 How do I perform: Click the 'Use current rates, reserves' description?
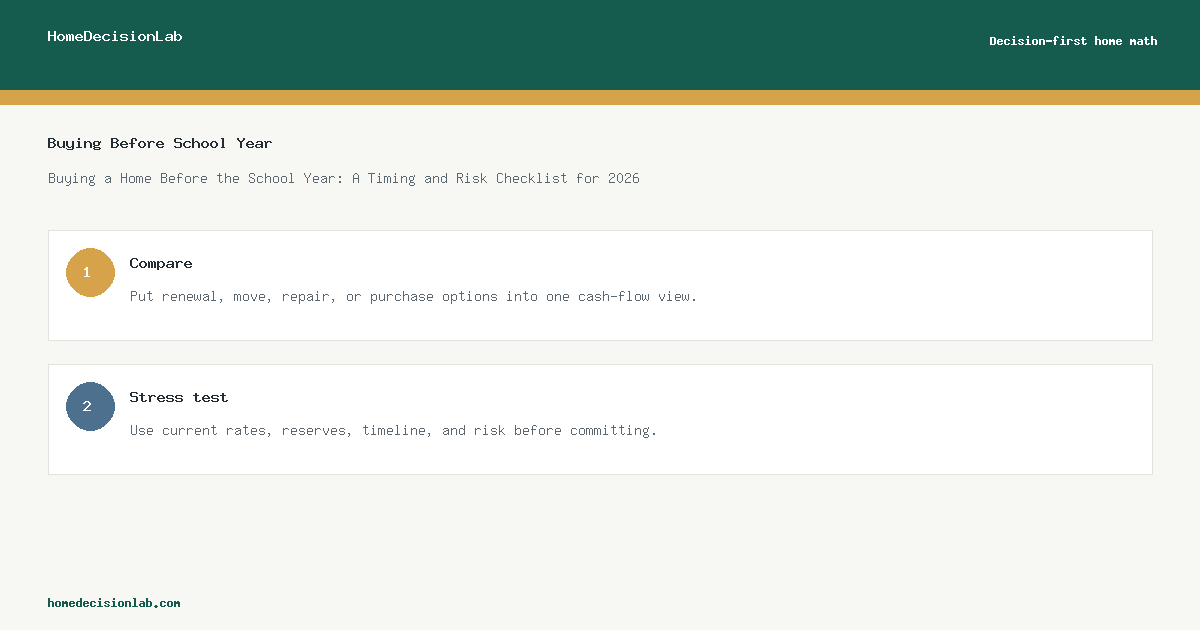tap(393, 430)
